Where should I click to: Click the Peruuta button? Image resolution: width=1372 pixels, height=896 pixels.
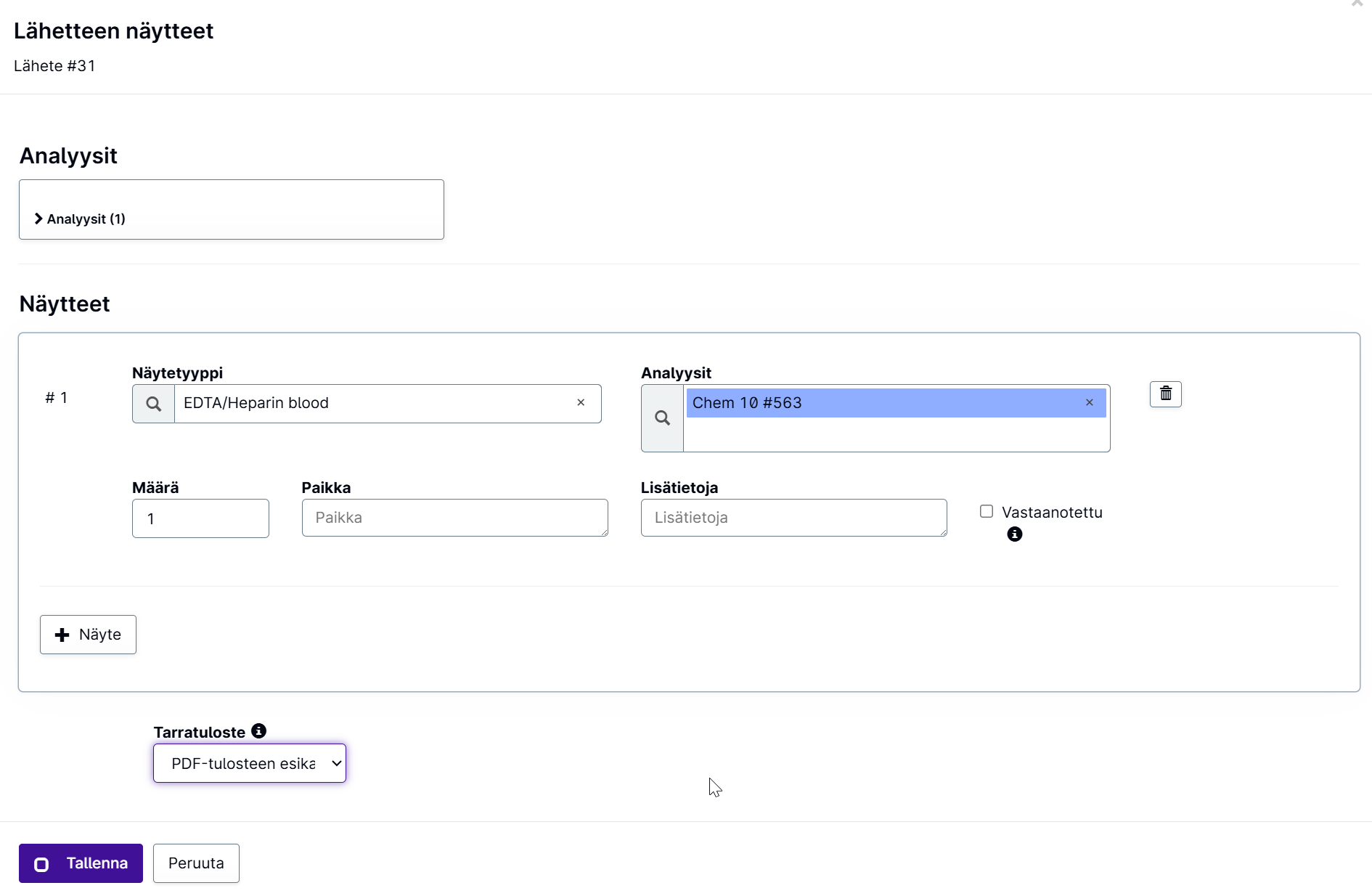tap(196, 863)
